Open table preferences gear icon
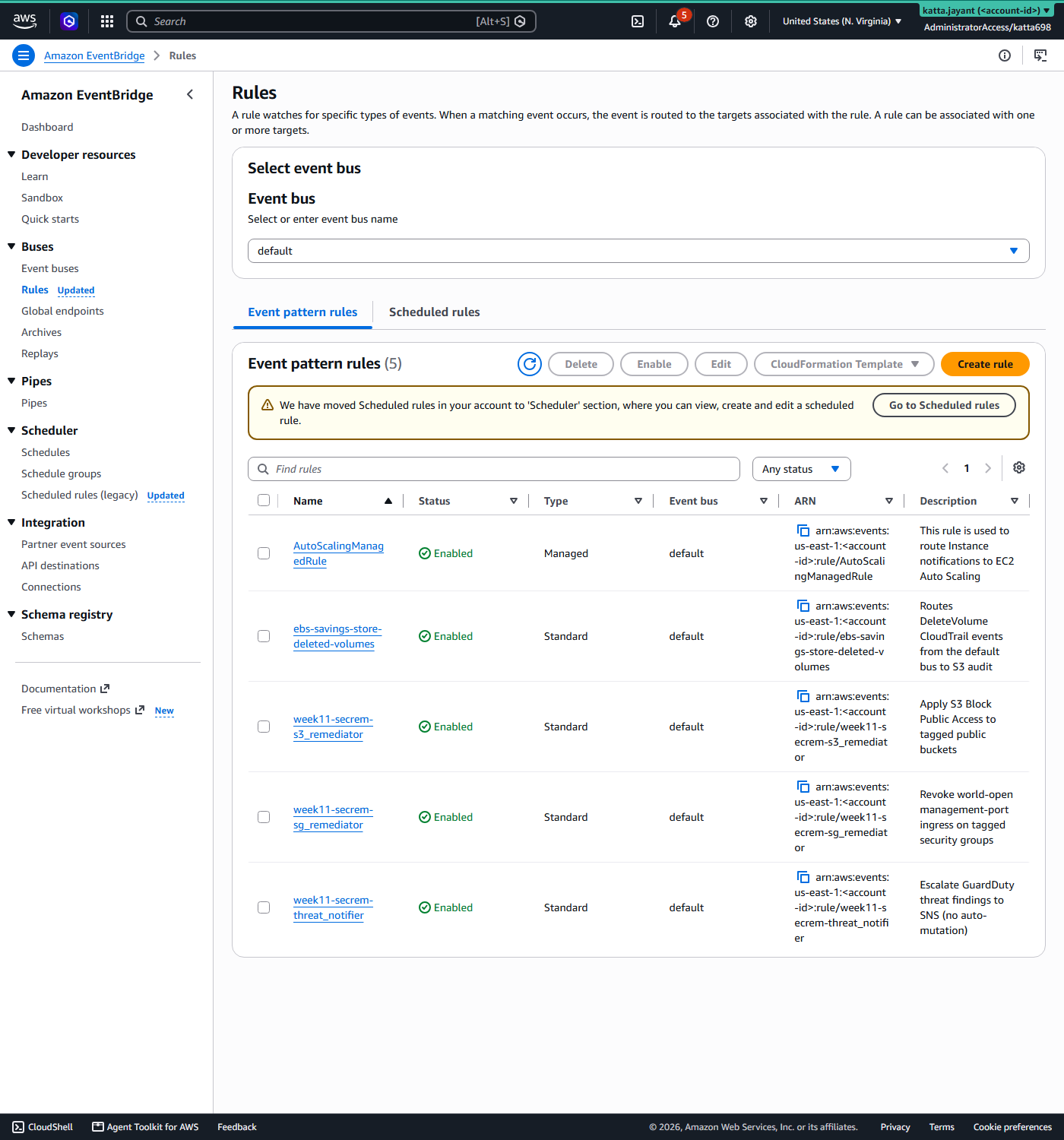 pyautogui.click(x=1019, y=468)
